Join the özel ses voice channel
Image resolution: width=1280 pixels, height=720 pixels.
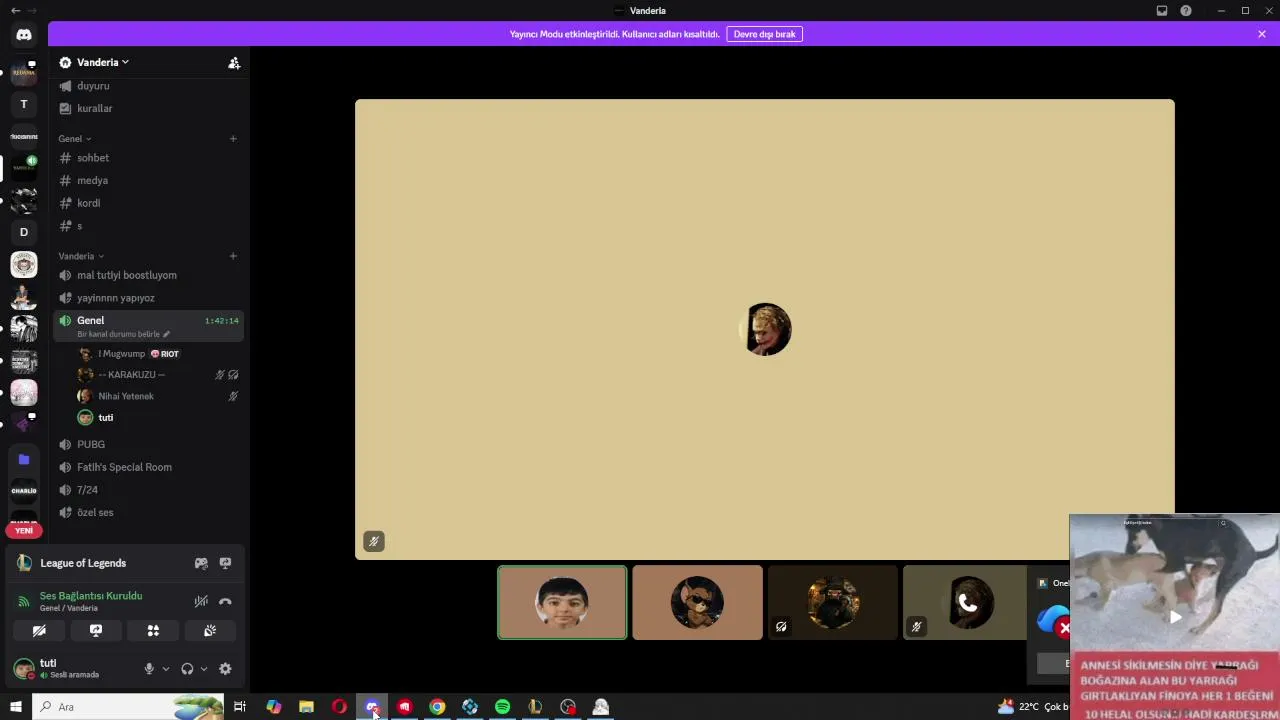pyautogui.click(x=148, y=512)
